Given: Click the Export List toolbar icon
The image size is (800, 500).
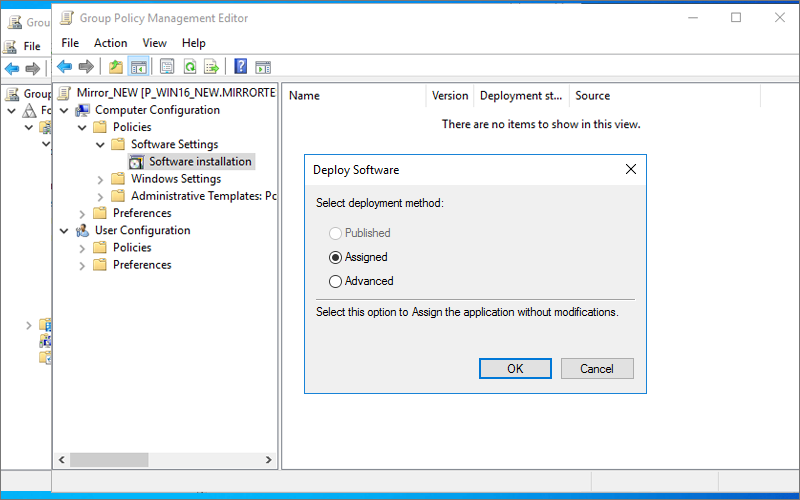Looking at the screenshot, I should click(x=211, y=66).
